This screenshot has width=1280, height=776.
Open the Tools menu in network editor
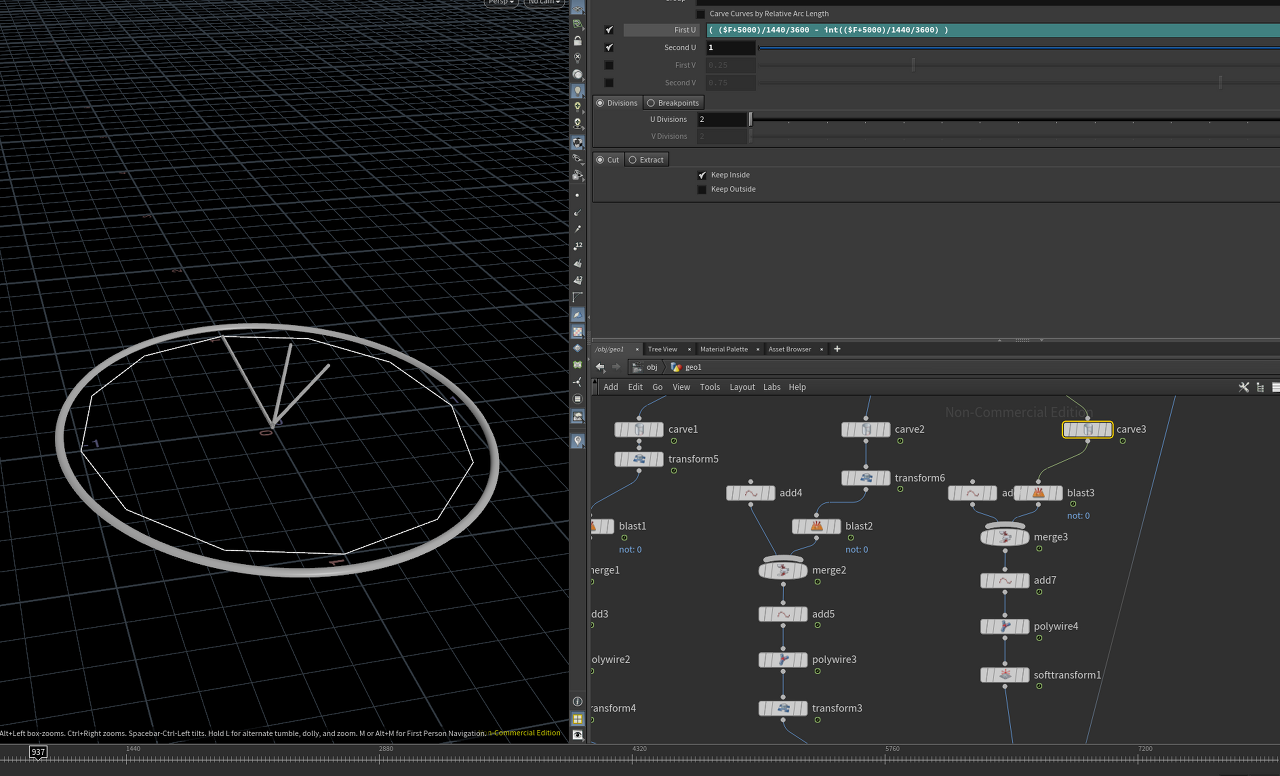click(710, 387)
